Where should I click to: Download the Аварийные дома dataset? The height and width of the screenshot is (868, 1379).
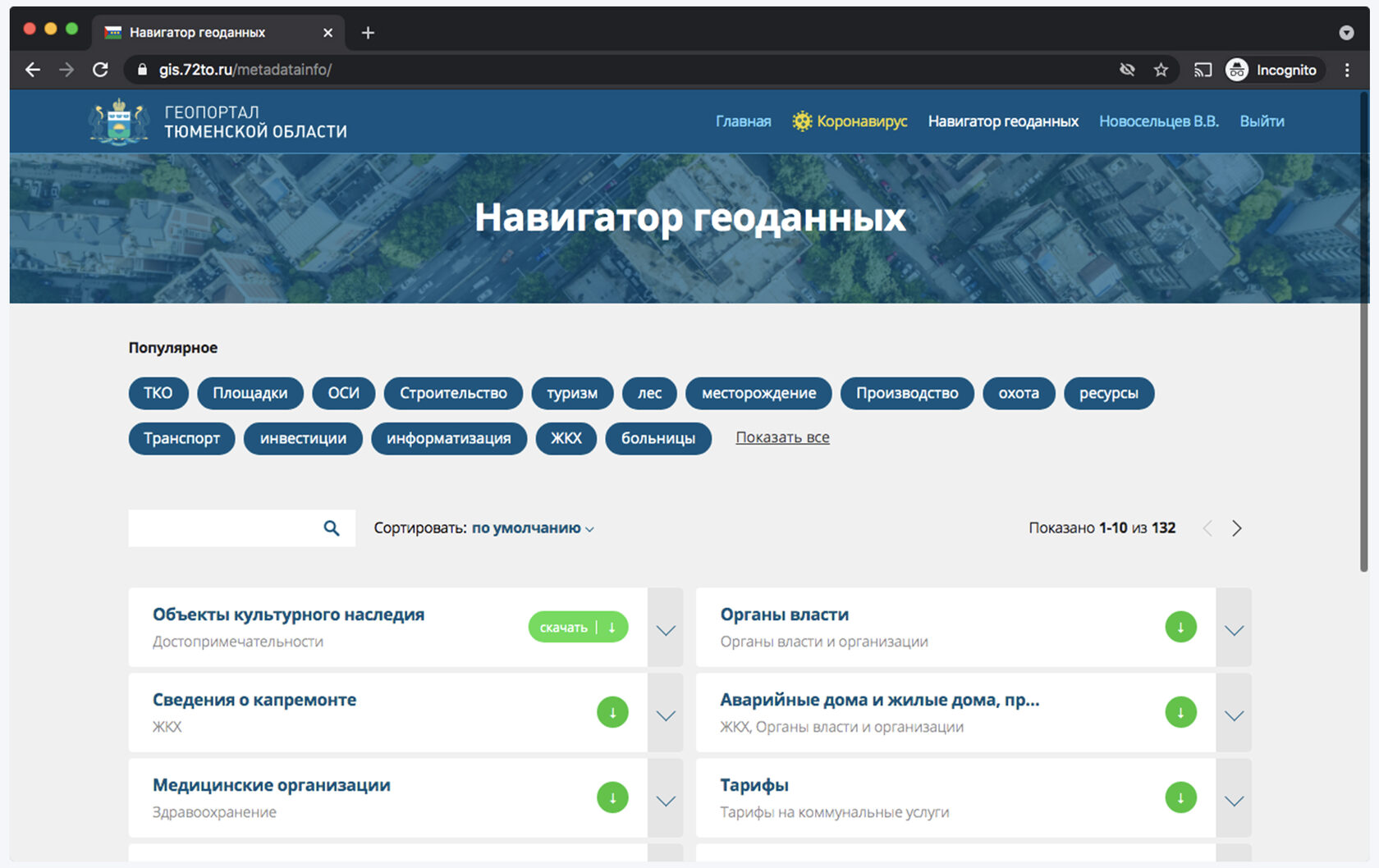[1180, 712]
